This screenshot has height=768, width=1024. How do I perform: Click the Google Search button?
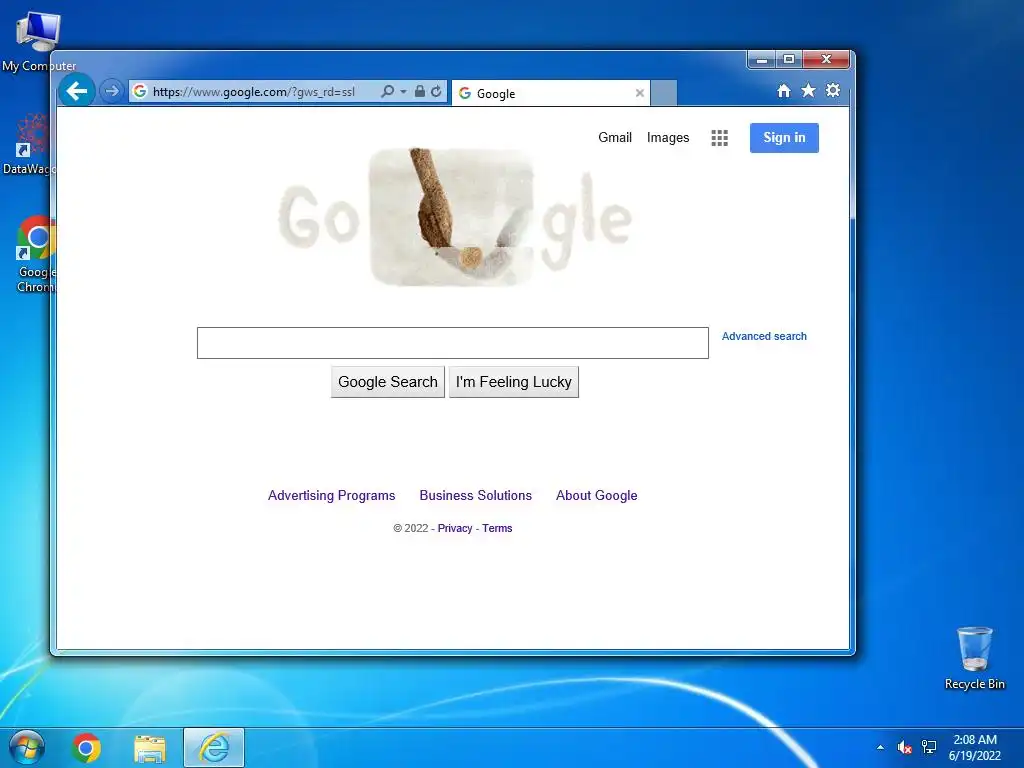click(388, 382)
